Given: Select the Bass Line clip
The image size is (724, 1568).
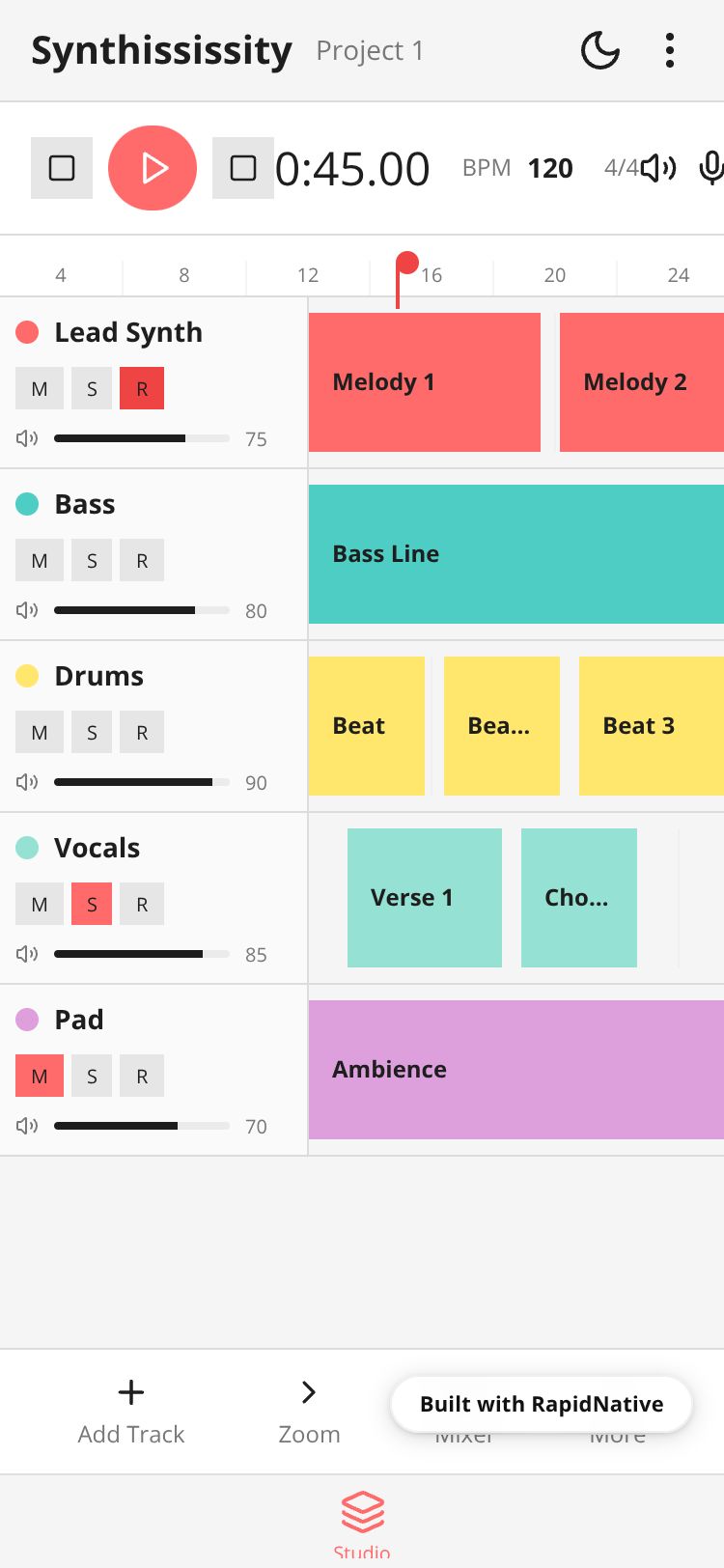Looking at the screenshot, I should click(x=515, y=554).
